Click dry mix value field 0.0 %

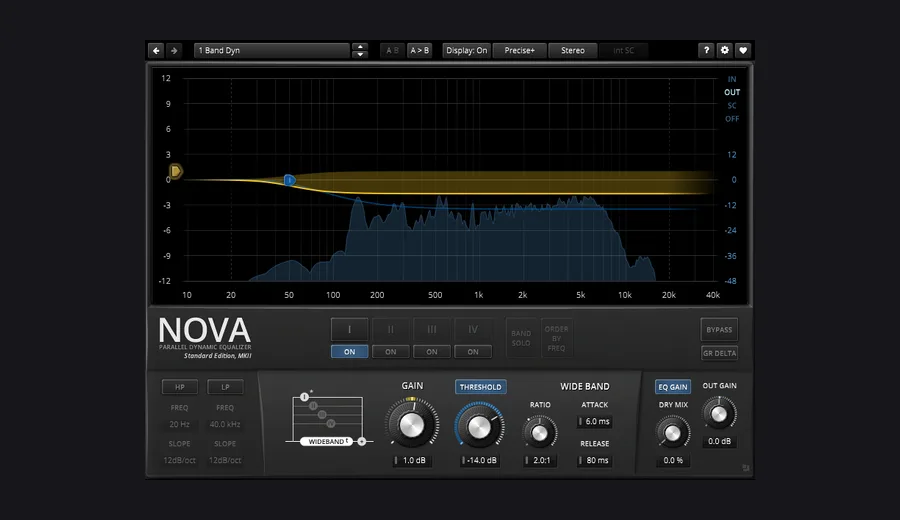pos(673,460)
